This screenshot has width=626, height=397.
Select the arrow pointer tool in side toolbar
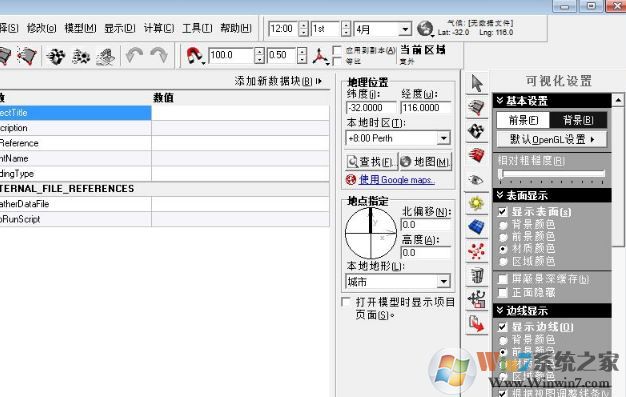point(477,83)
